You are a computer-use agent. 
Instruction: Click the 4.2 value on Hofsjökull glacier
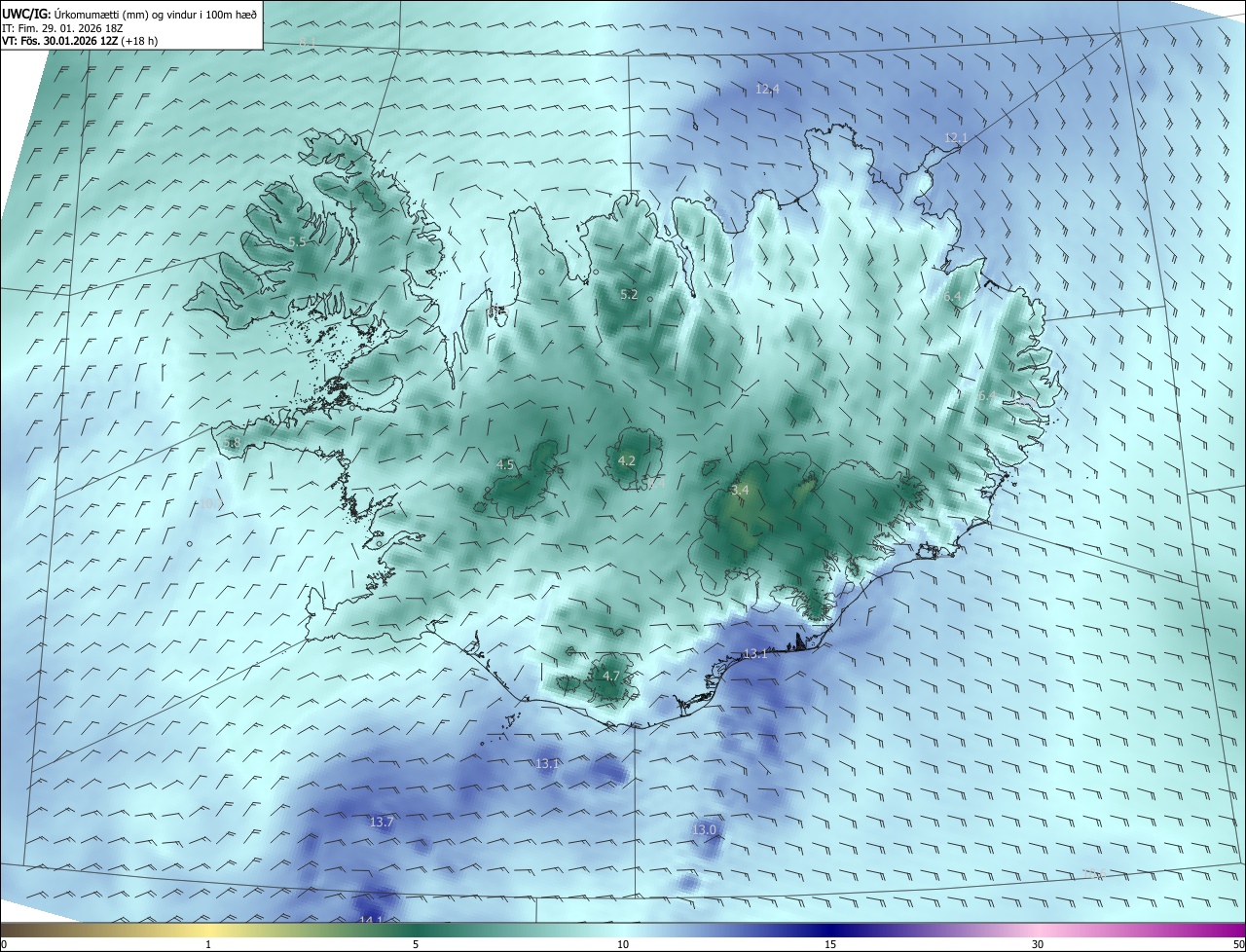pyautogui.click(x=627, y=461)
